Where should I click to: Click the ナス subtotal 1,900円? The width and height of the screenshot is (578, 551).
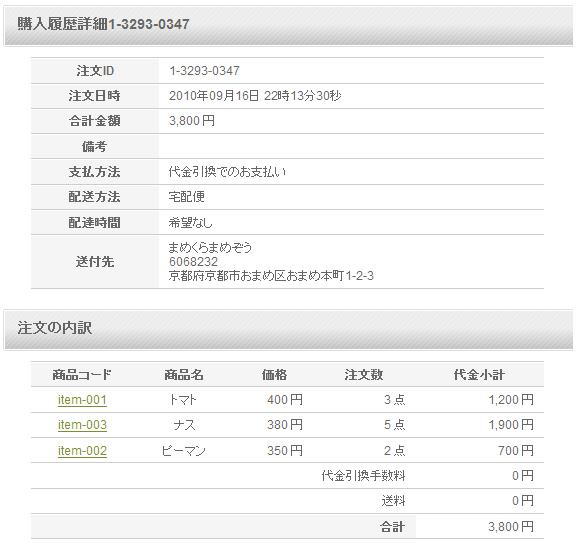point(511,425)
